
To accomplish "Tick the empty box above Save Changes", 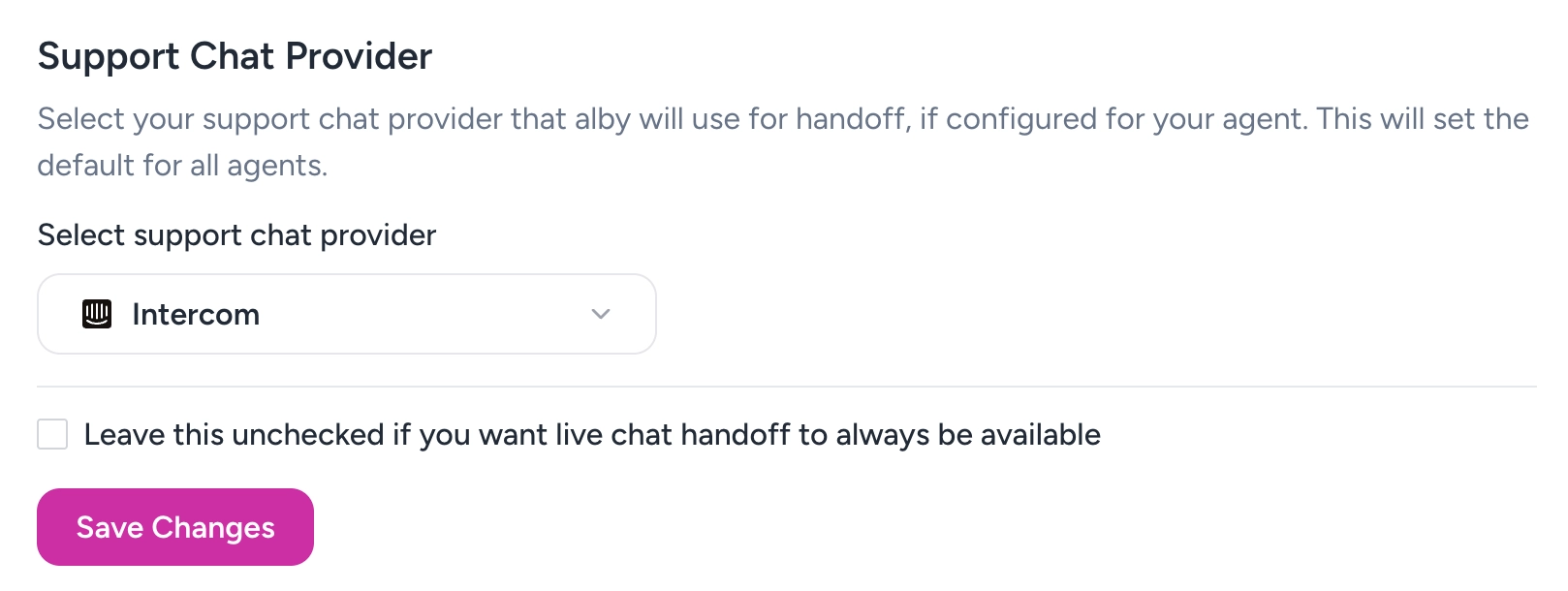I will click(52, 434).
